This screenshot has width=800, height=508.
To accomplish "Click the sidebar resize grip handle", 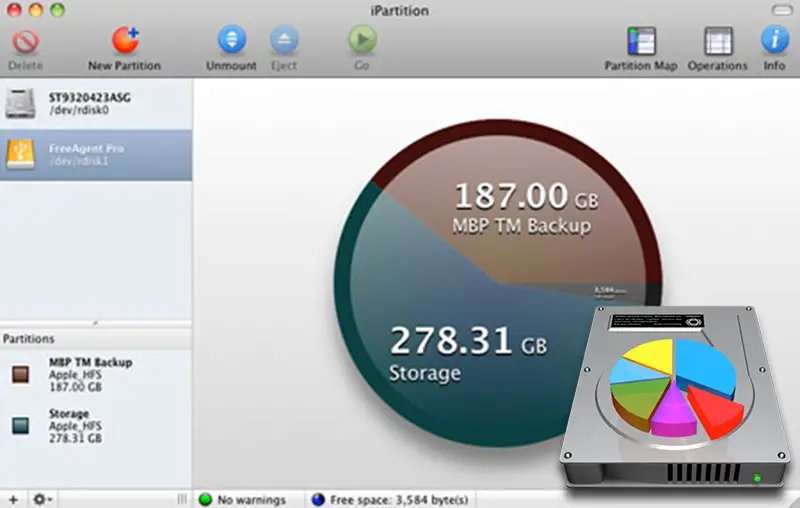I will pyautogui.click(x=182, y=499).
